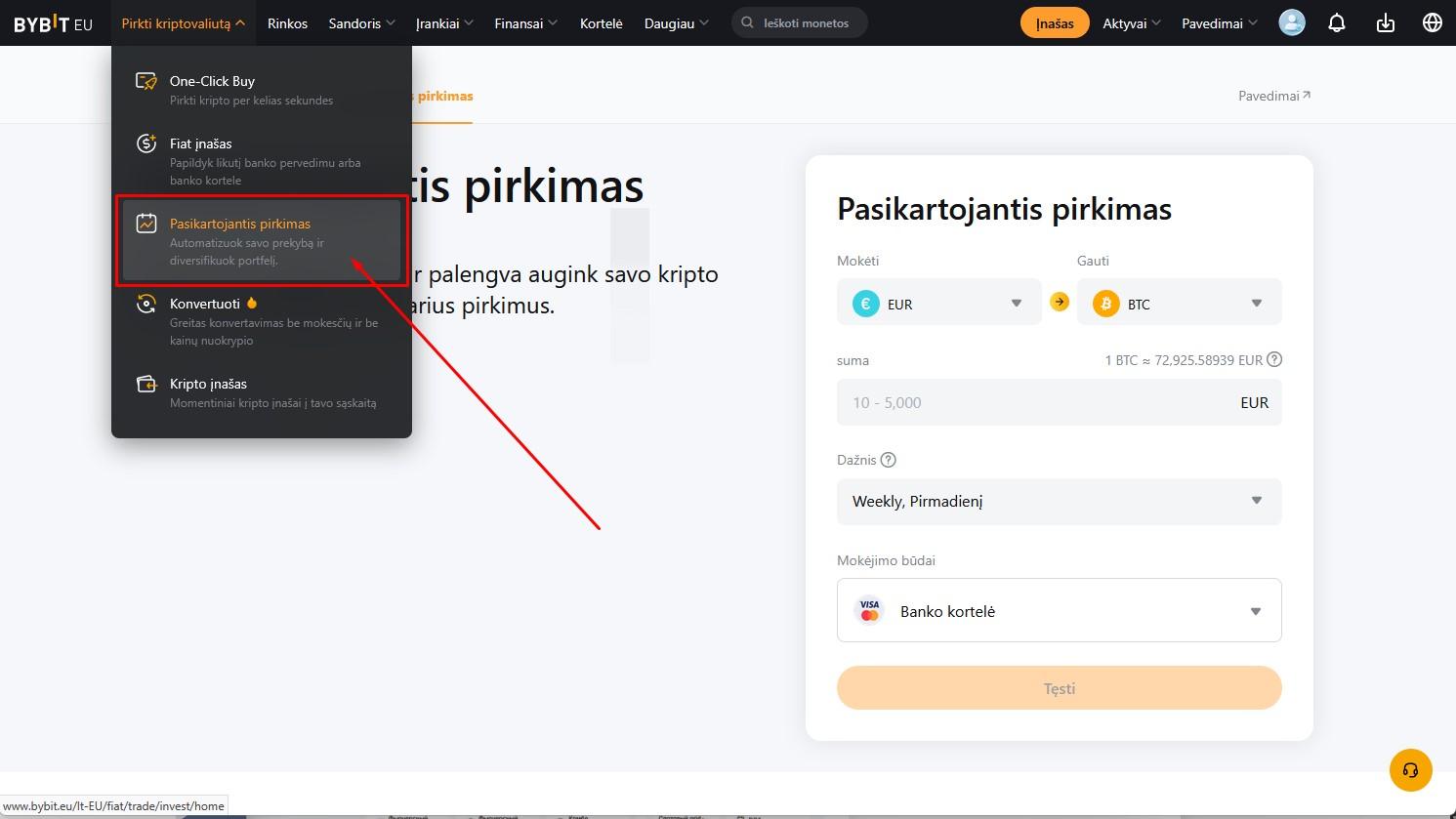
Task: Expand the EUR pay currency dropdown
Action: point(939,304)
